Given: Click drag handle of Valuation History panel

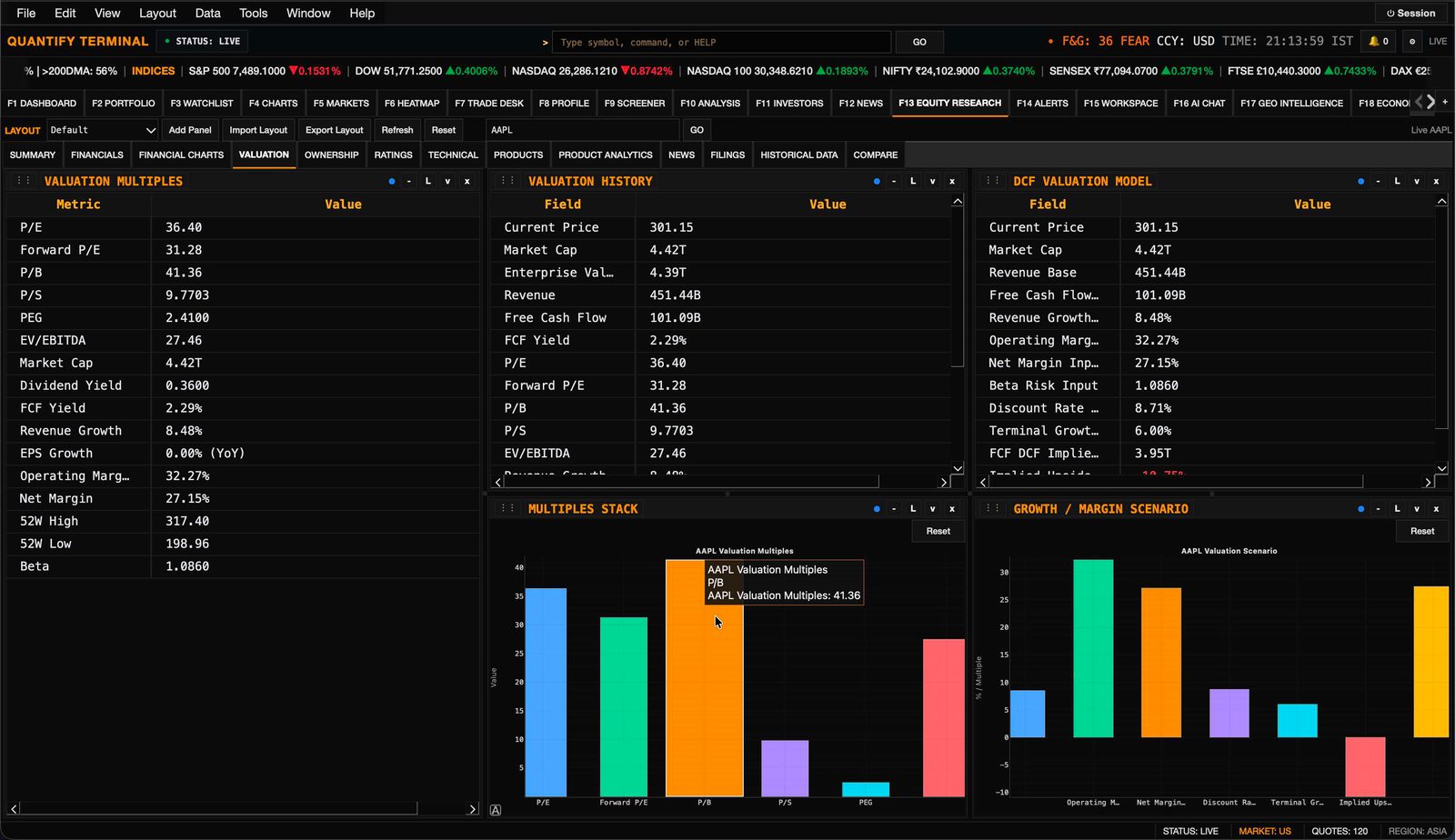Looking at the screenshot, I should click(x=508, y=181).
